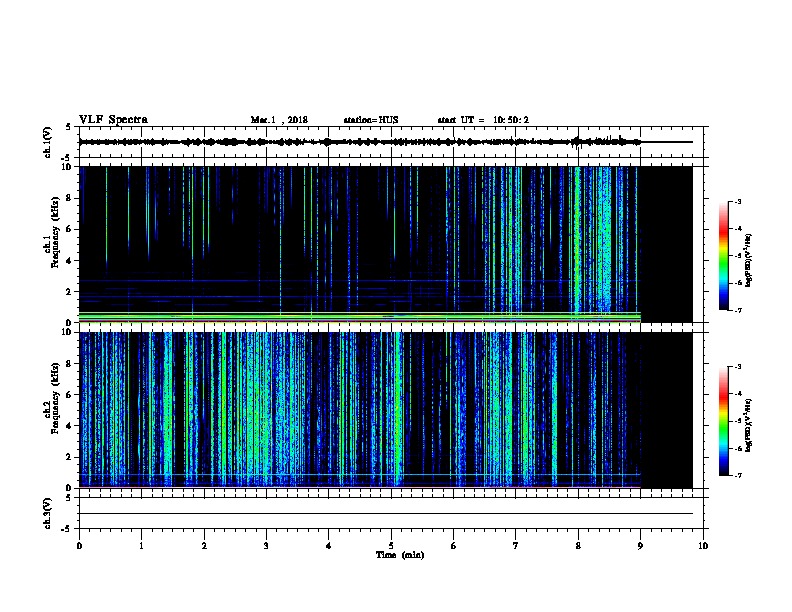Click the "ch.1(V)" waveform axis label
The height and width of the screenshot is (612, 792).
47,142
